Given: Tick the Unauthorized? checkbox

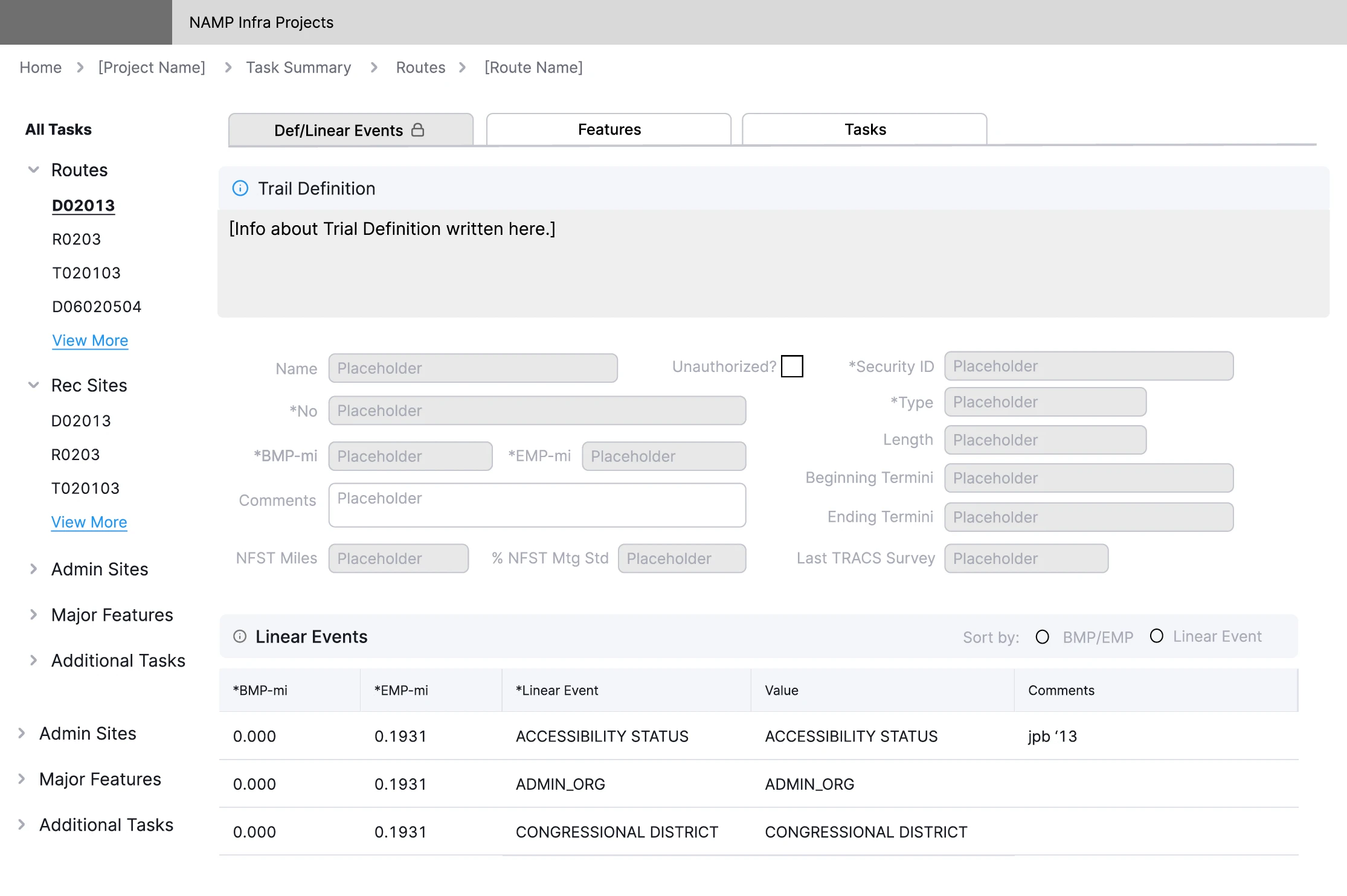Looking at the screenshot, I should [791, 366].
